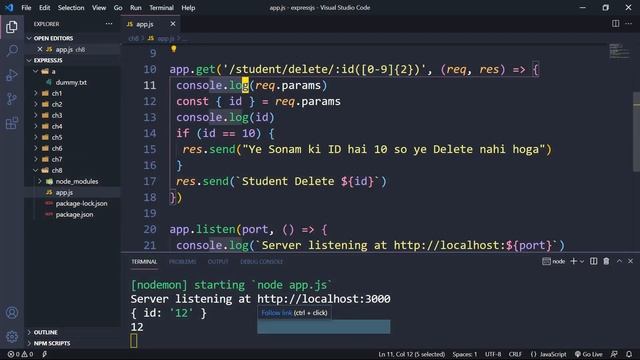
Task: Switch to the Problems panel tab
Action: pyautogui.click(x=182, y=262)
